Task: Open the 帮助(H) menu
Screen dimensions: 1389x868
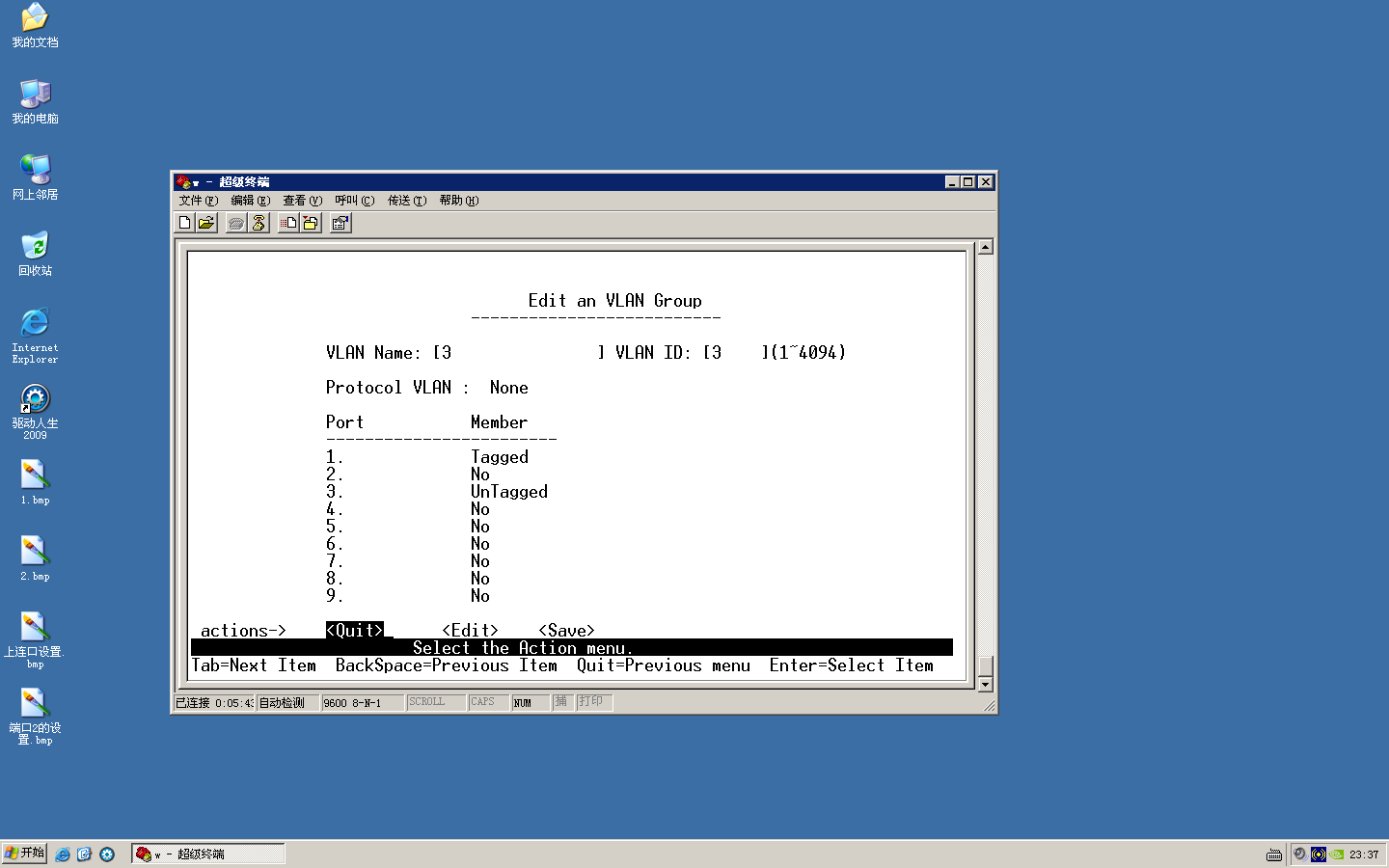Action: click(x=458, y=201)
